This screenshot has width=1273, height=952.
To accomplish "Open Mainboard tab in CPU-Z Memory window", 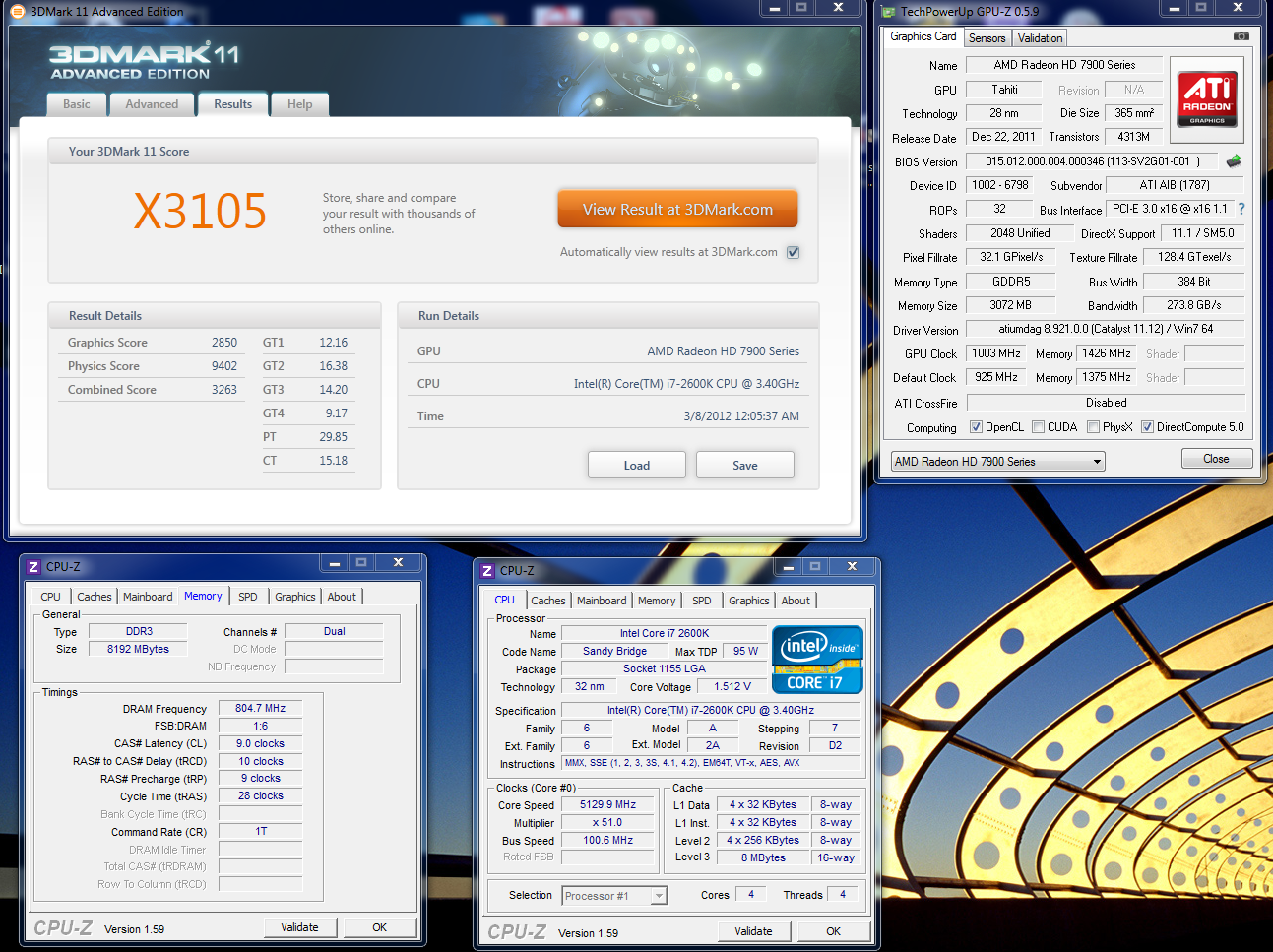I will click(x=148, y=597).
